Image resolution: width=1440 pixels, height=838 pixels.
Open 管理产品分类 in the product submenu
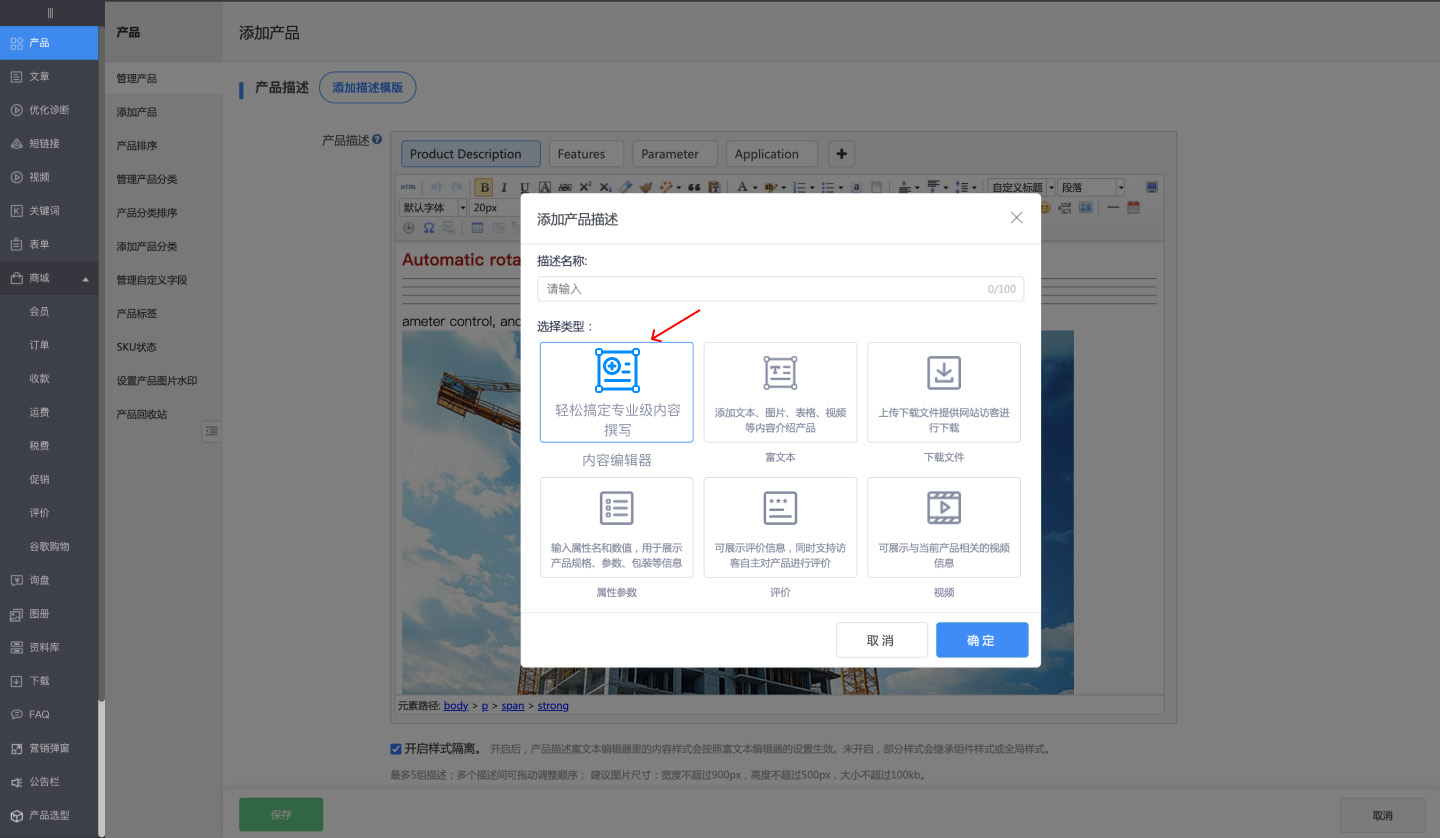pos(147,179)
